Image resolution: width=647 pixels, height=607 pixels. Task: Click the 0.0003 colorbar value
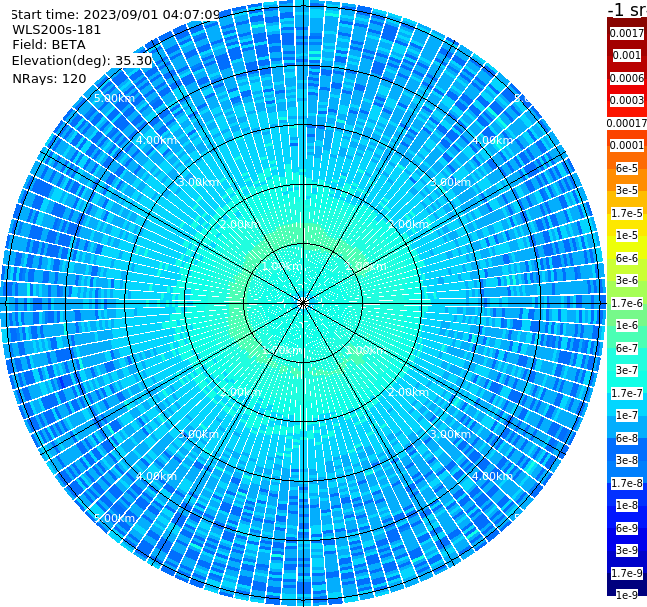point(627,100)
